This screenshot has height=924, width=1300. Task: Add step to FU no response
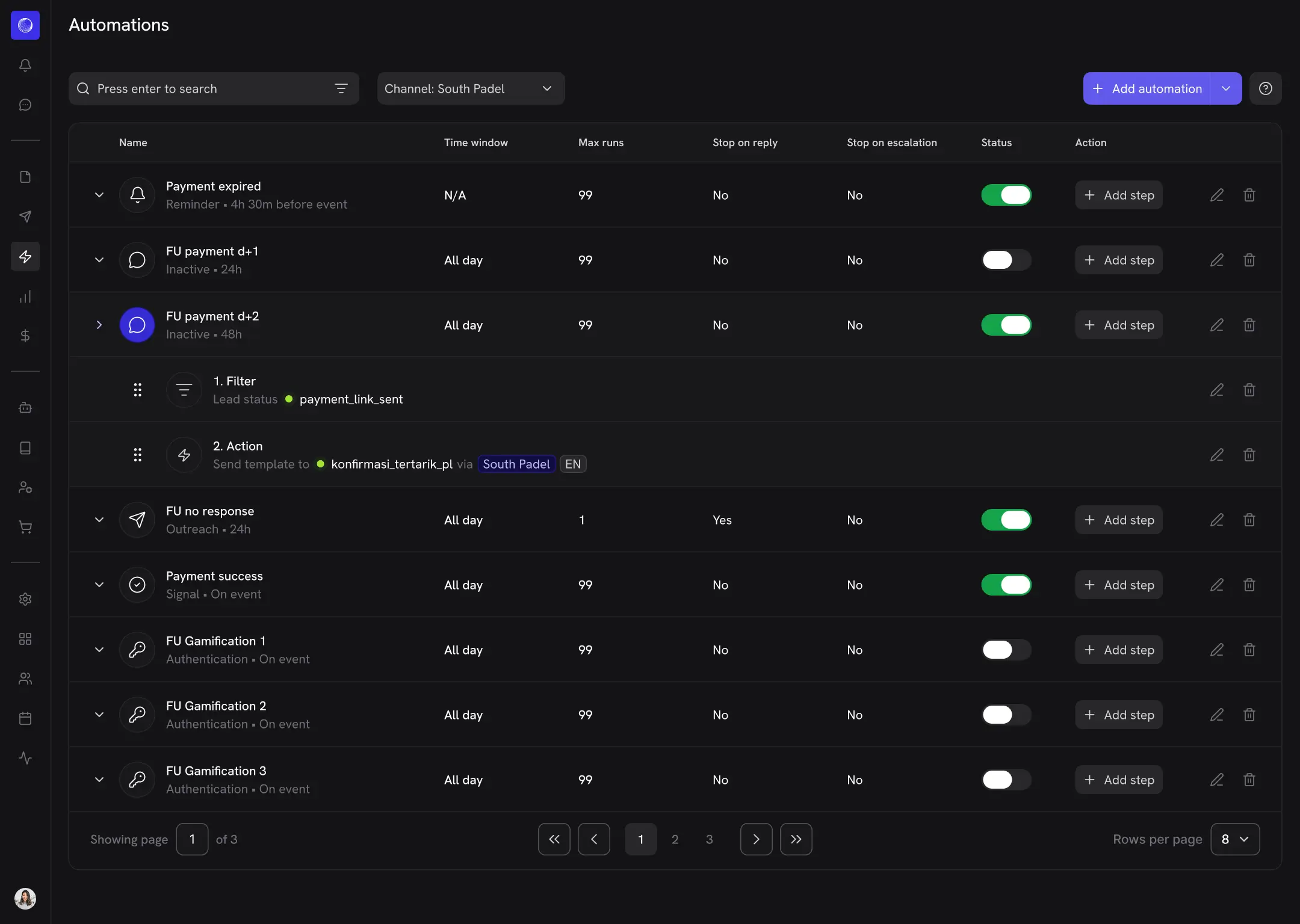pos(1119,520)
